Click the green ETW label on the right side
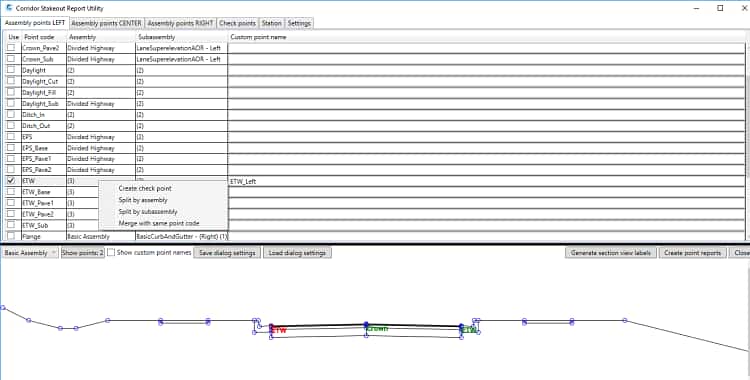This screenshot has width=750, height=380. pyautogui.click(x=469, y=330)
